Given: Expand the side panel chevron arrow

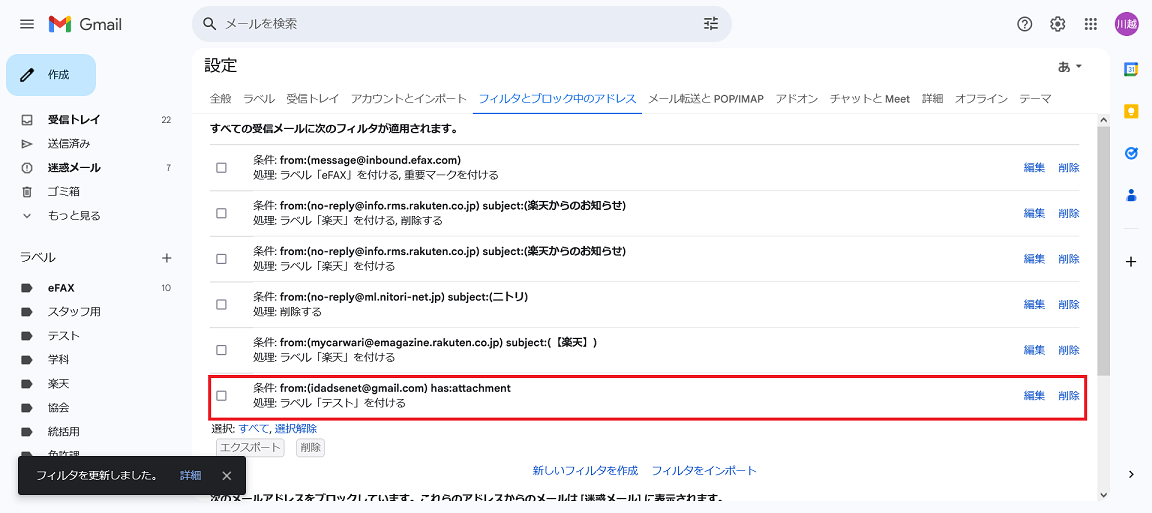Looking at the screenshot, I should pos(1131,474).
